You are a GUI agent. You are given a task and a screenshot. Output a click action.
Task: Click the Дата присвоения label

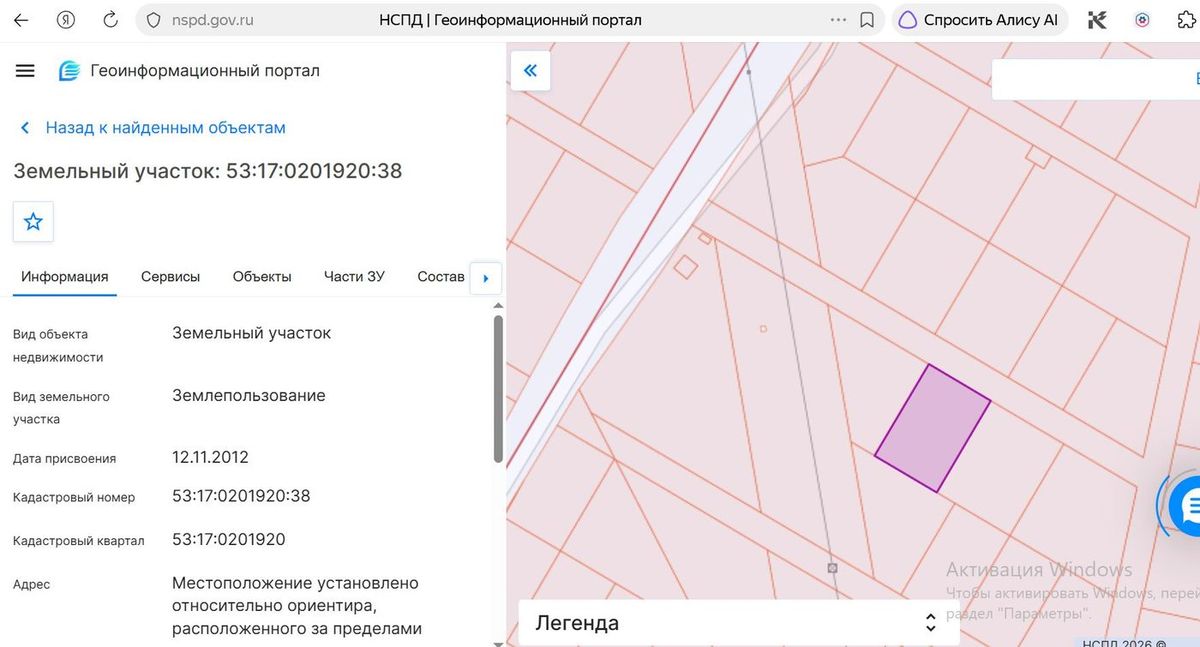point(64,458)
